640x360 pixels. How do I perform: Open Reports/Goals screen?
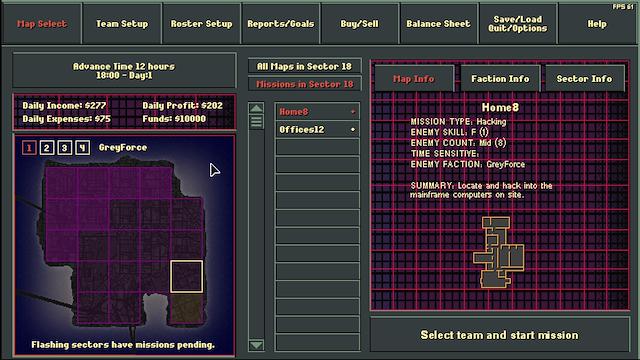click(280, 24)
